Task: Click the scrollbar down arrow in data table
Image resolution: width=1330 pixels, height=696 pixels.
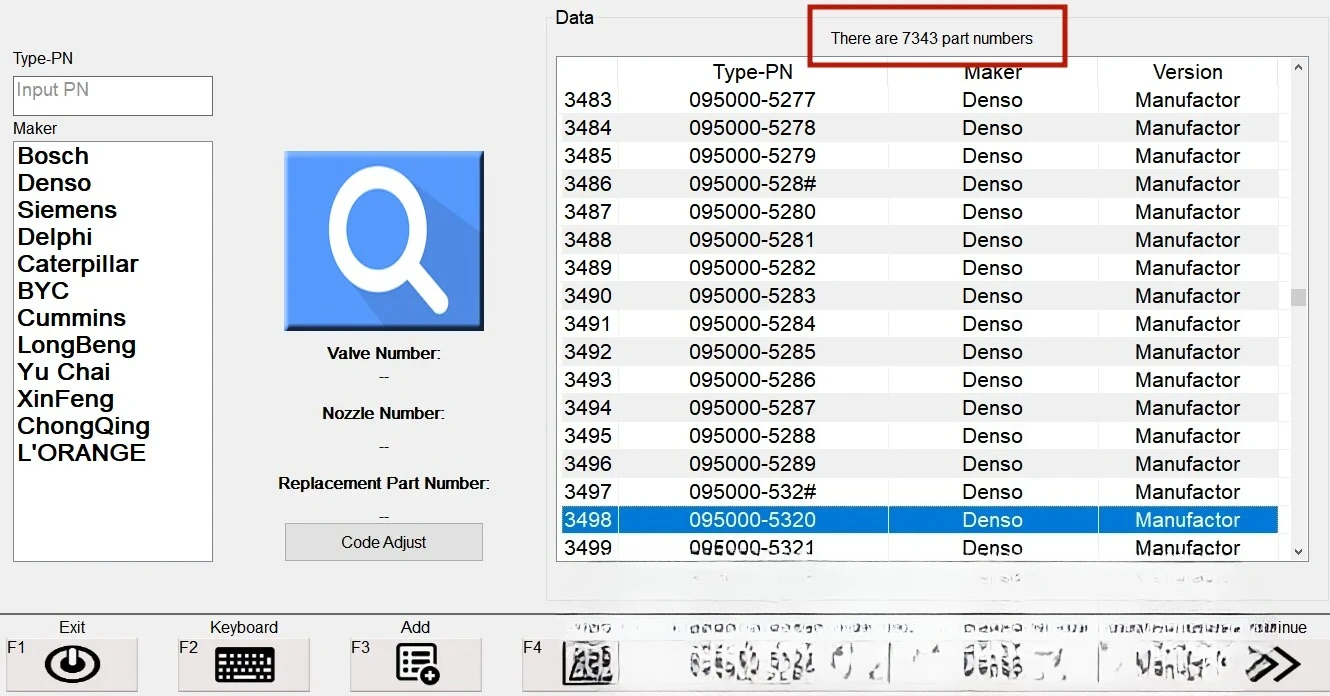Action: tap(1298, 551)
